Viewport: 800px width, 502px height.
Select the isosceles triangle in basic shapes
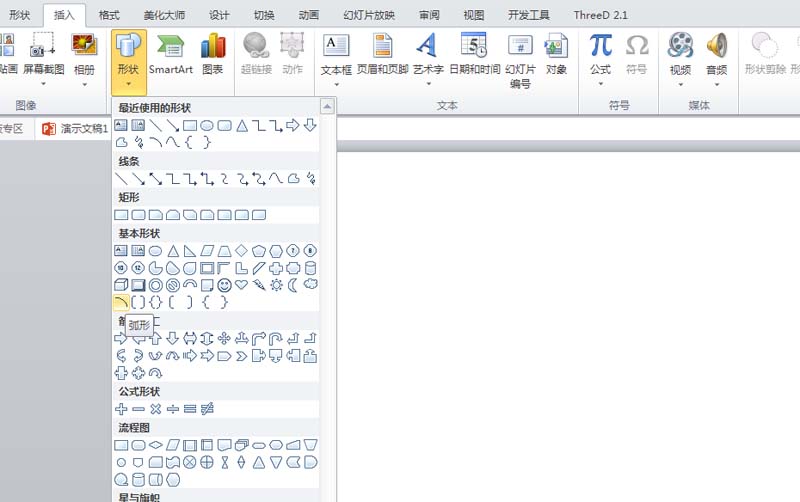(173, 250)
